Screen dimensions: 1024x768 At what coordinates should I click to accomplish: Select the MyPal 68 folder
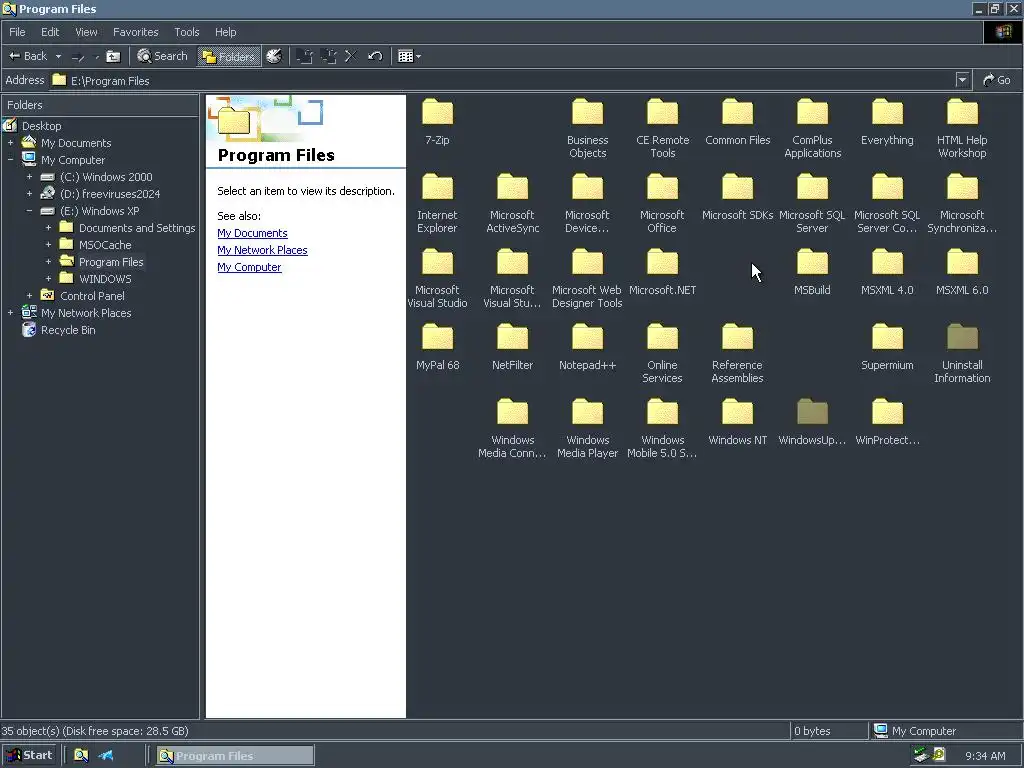click(x=438, y=347)
